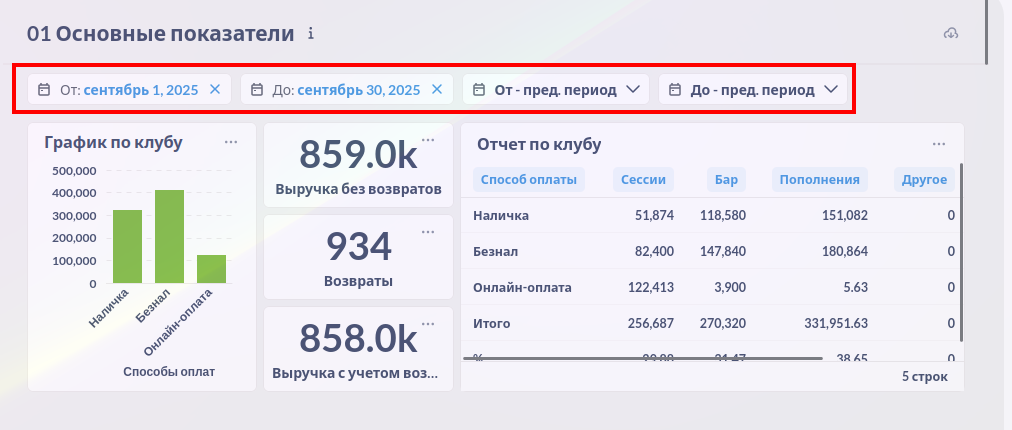Sort by the Бар column header
Screen dimensions: 1012x430
click(725, 180)
